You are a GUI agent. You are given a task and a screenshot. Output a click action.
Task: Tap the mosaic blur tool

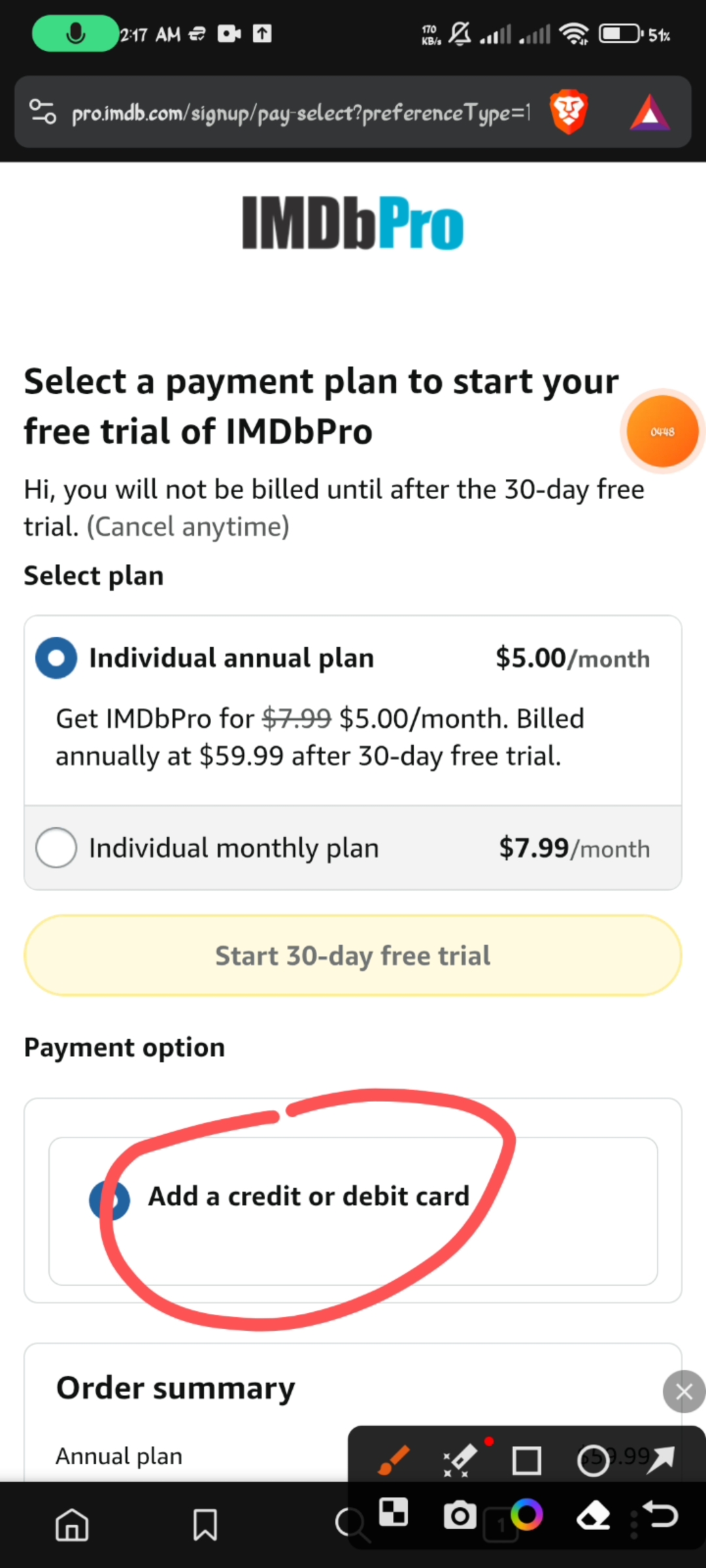point(394,1512)
